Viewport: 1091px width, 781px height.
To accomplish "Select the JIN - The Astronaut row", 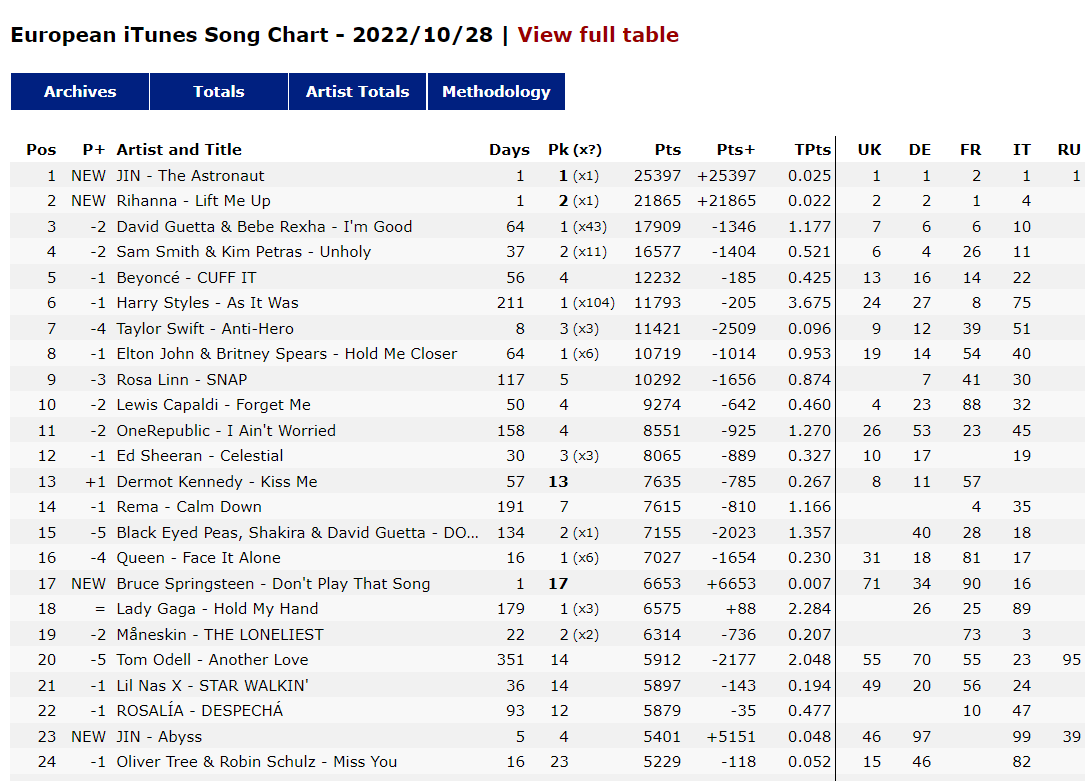I will tap(548, 175).
